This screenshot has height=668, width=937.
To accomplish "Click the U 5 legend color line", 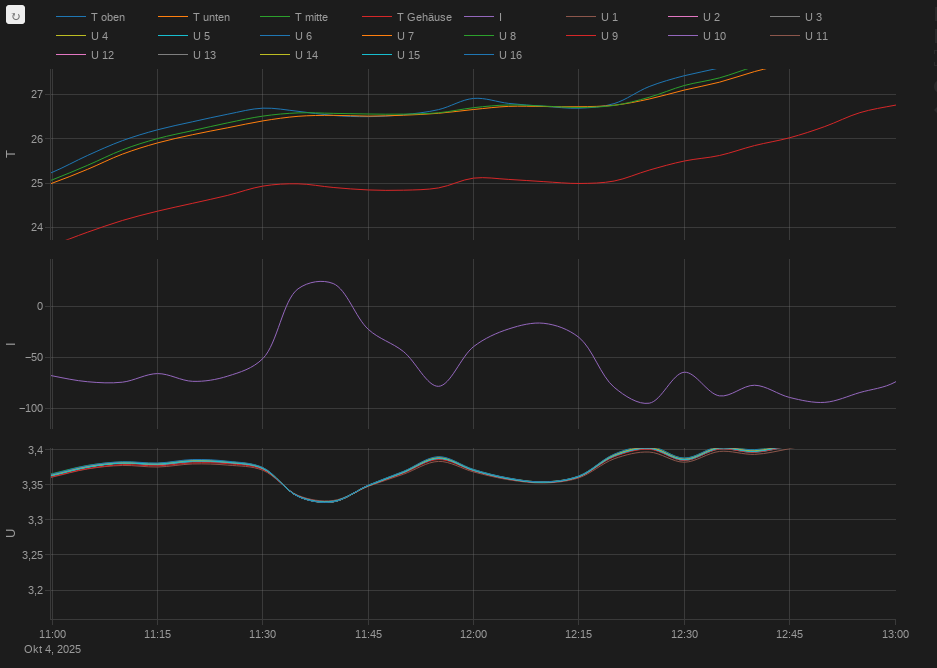I will (172, 36).
